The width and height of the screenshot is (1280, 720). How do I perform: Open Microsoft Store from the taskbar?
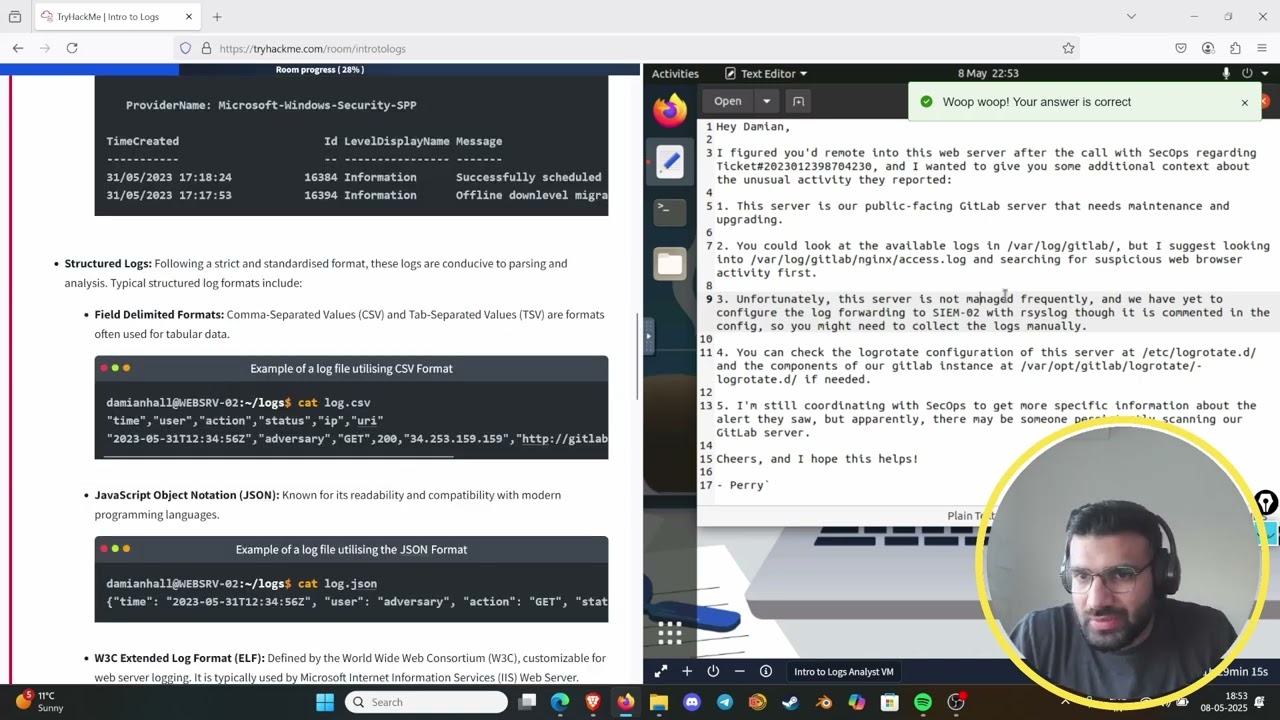point(889,702)
